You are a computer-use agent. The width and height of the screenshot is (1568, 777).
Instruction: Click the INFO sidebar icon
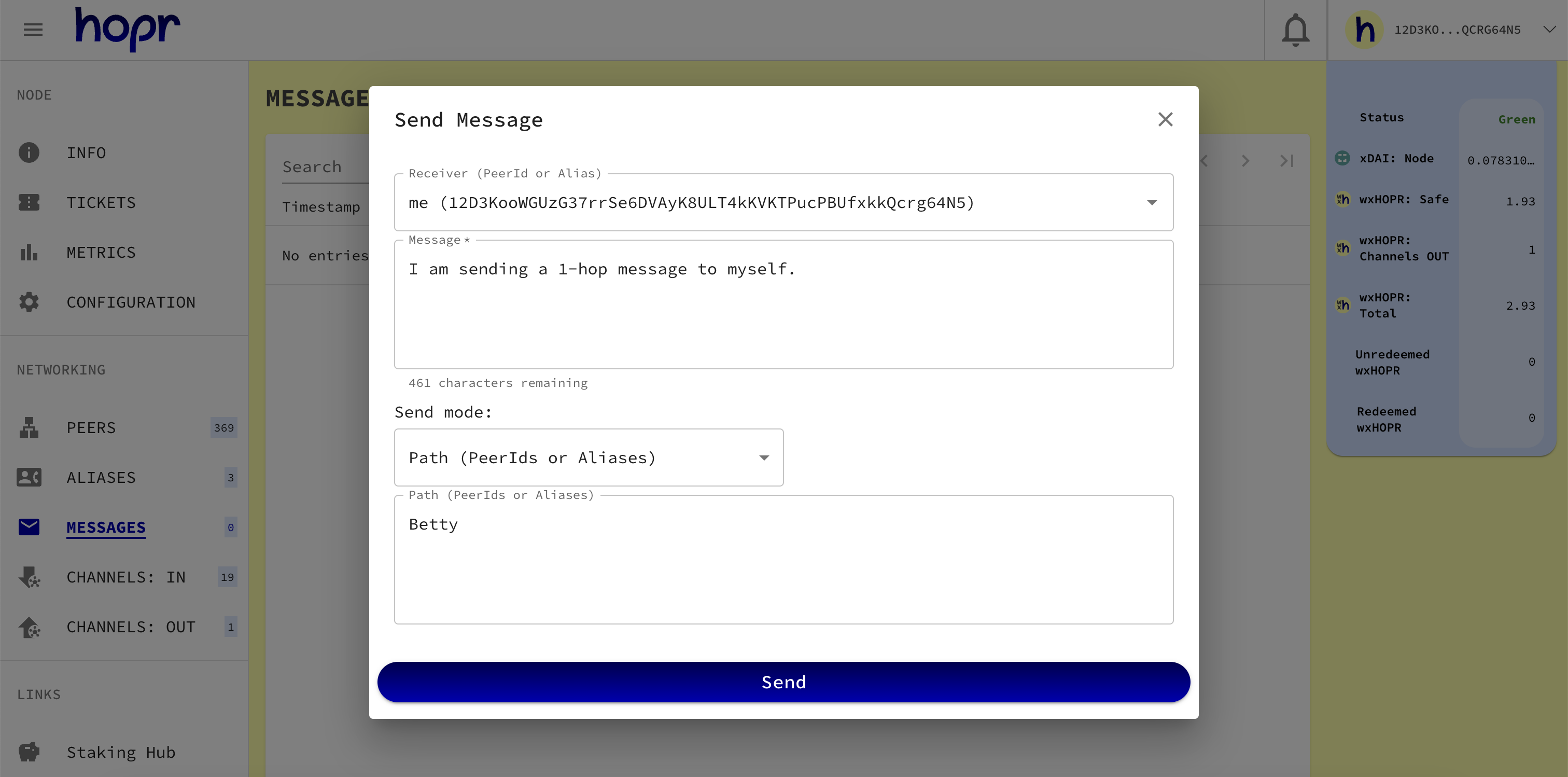click(29, 152)
